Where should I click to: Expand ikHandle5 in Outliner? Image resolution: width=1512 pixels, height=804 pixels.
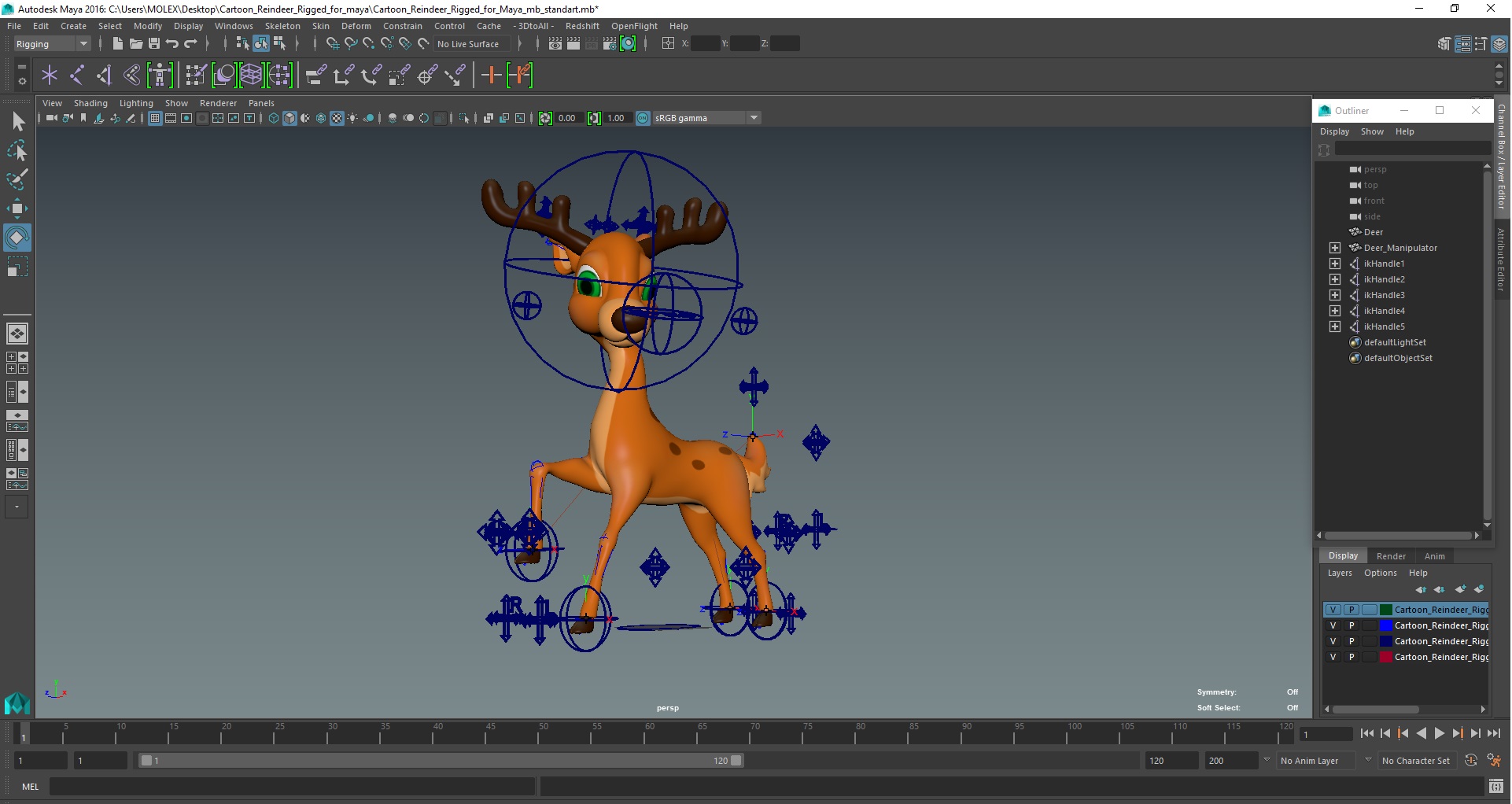1335,326
